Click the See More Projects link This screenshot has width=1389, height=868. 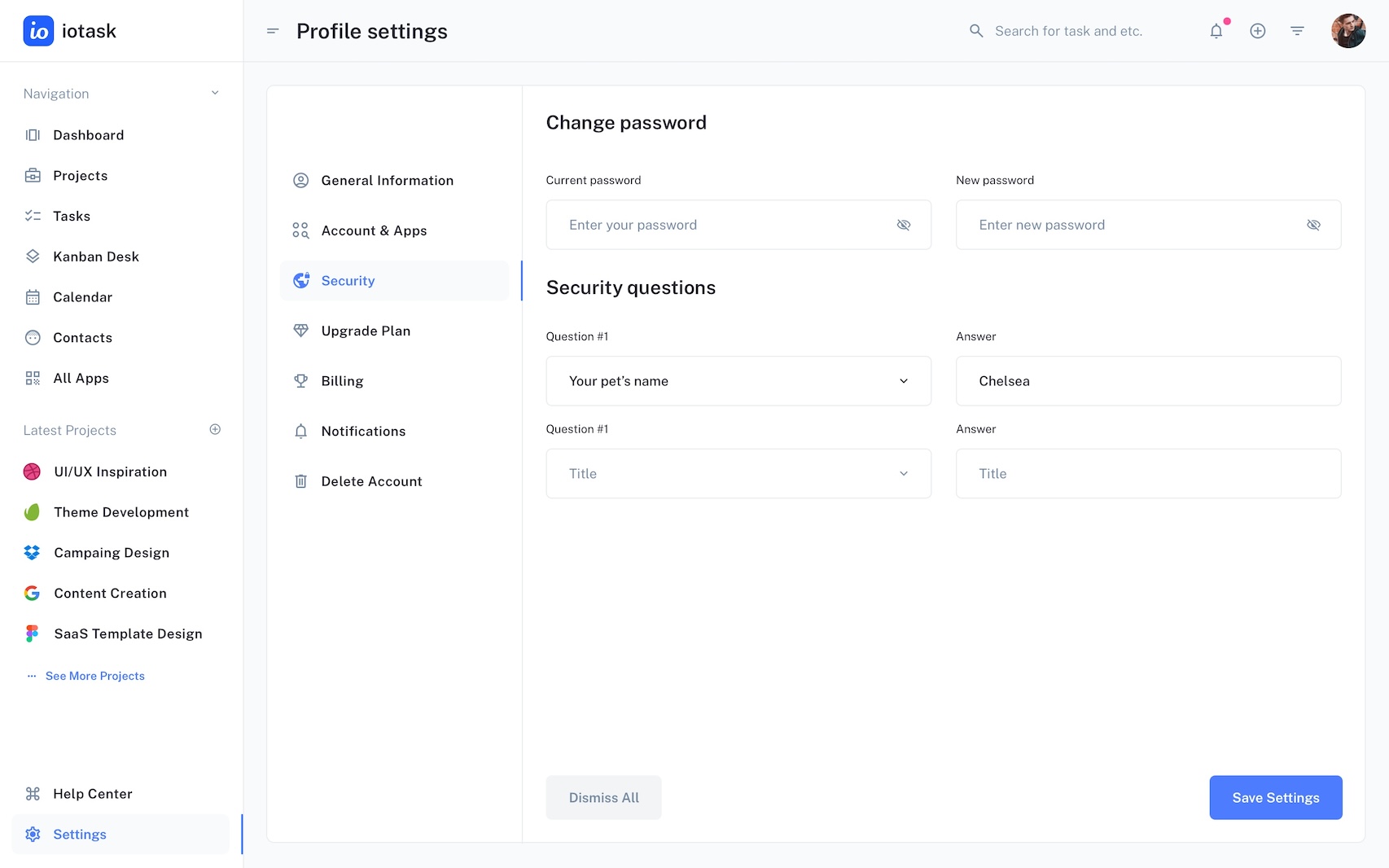(x=94, y=676)
